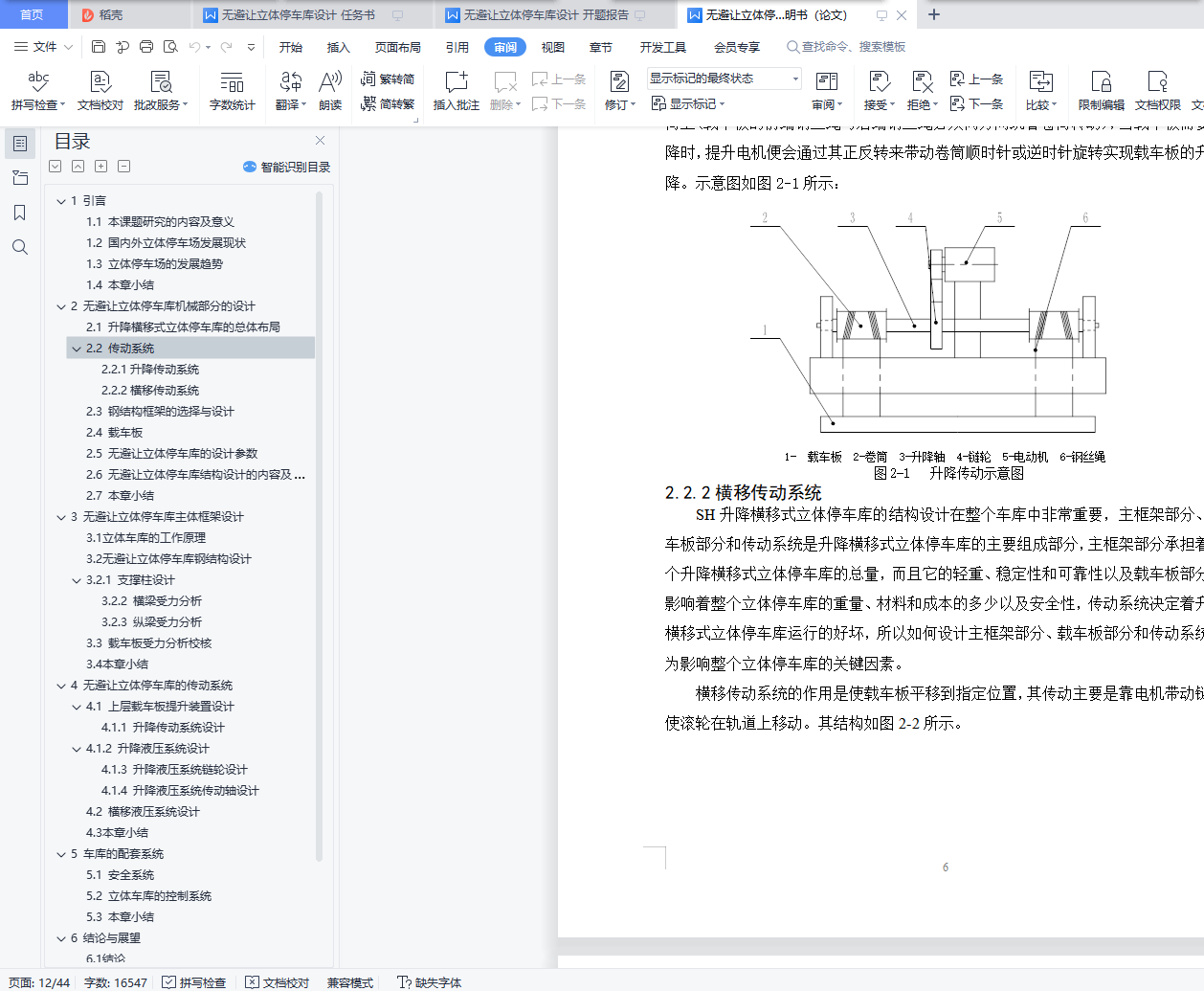Select the outline panel icon in sidebar

pos(20,144)
